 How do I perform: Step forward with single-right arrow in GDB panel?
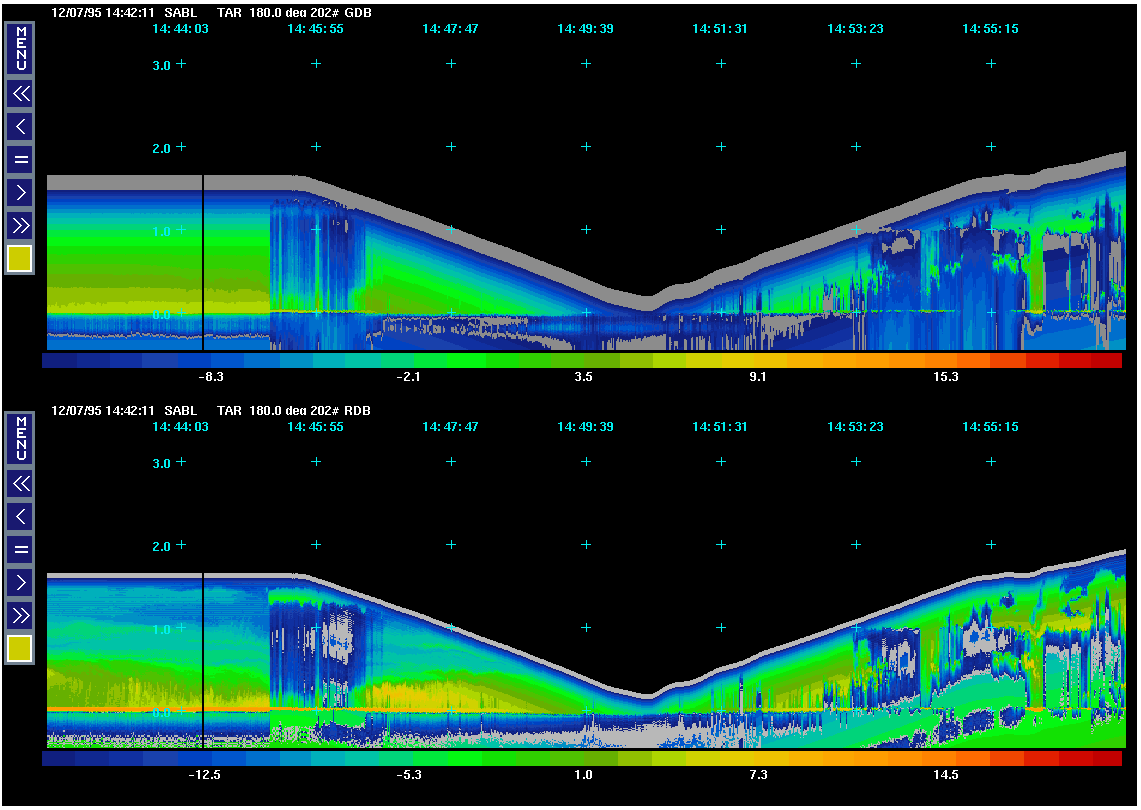(20, 191)
